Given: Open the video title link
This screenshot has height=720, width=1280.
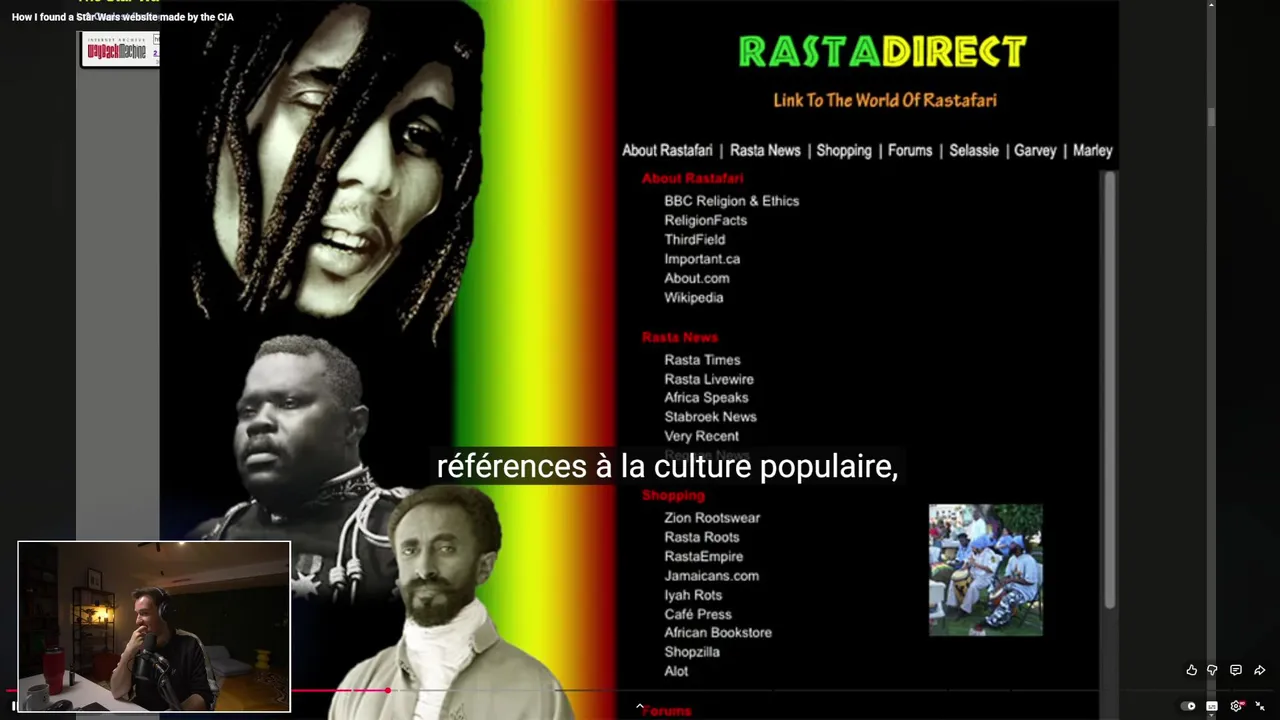Looking at the screenshot, I should click(x=123, y=17).
